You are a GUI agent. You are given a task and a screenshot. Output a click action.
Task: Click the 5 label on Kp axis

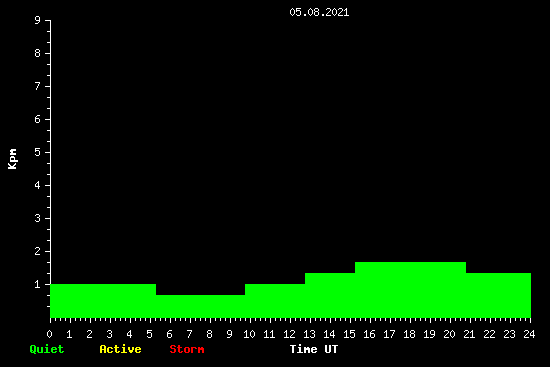38,152
